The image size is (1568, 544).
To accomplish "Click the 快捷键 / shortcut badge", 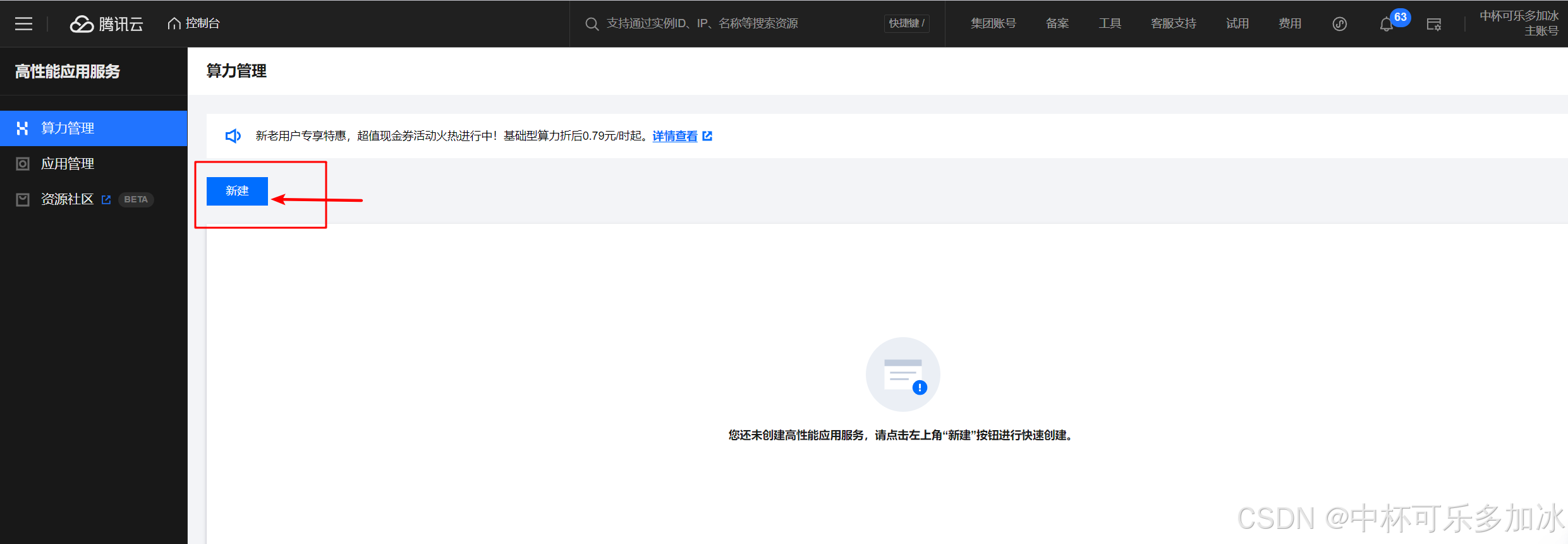I will click(906, 23).
